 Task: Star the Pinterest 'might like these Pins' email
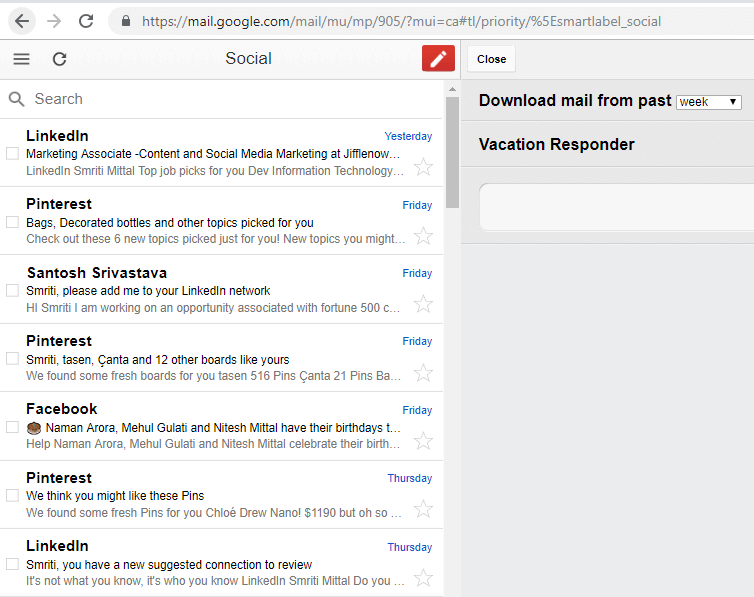(x=423, y=509)
